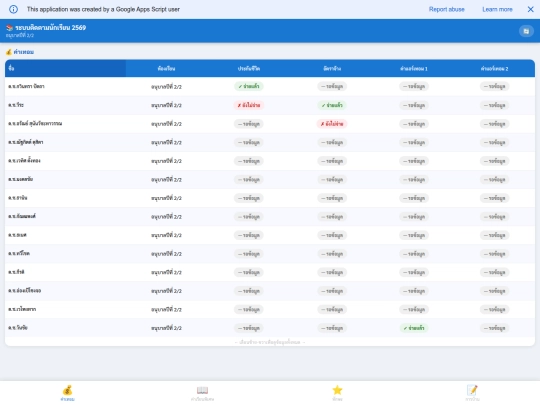Click the green paid badge in second row

pyautogui.click(x=332, y=105)
